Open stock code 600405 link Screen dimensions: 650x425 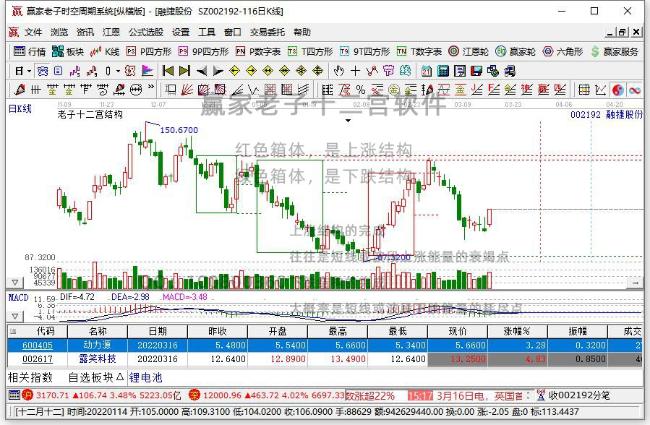[x=37, y=345]
